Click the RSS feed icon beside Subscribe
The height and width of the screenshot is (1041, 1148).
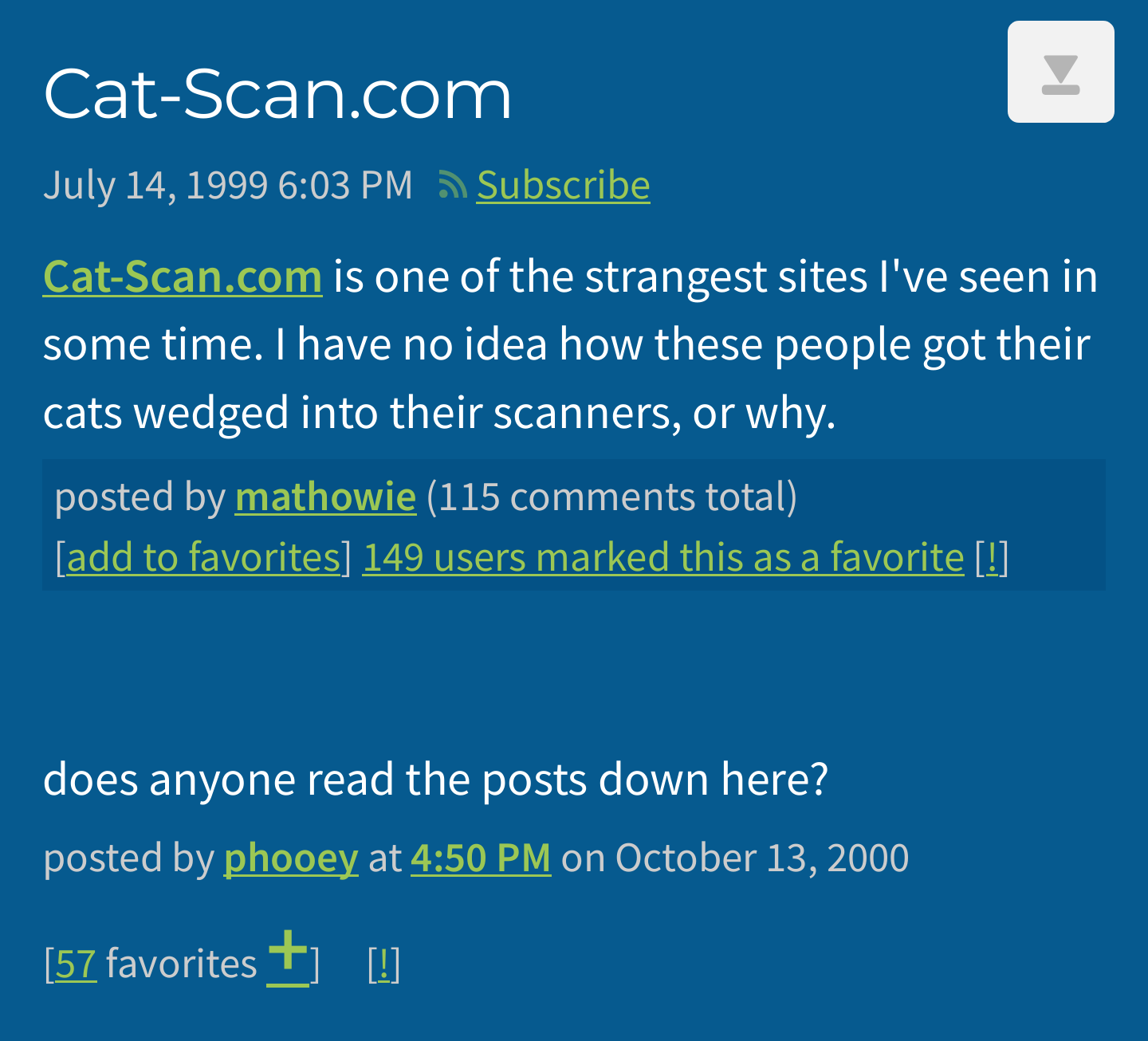click(x=452, y=185)
